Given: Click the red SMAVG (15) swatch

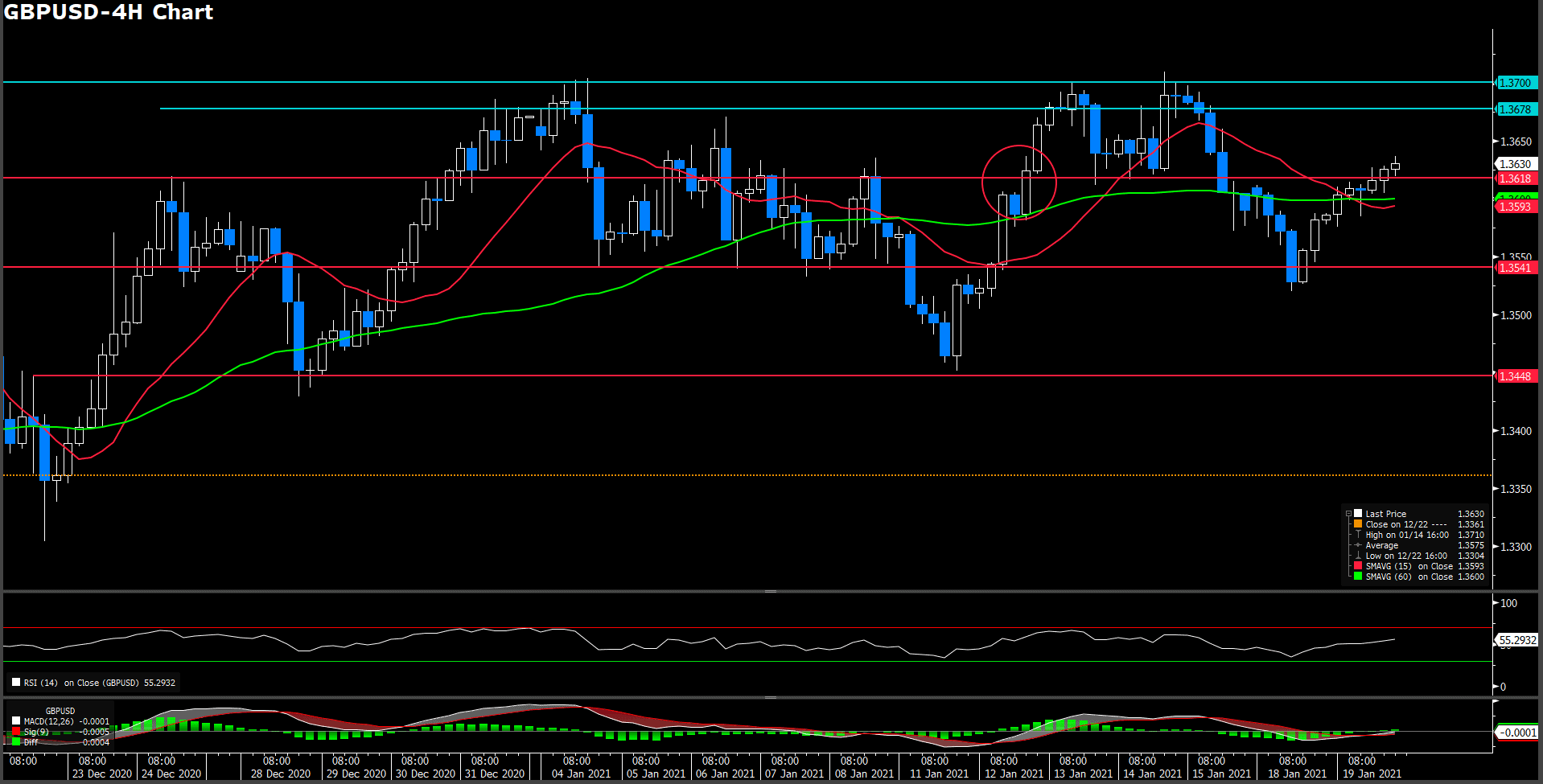Looking at the screenshot, I should pyautogui.click(x=1358, y=565).
